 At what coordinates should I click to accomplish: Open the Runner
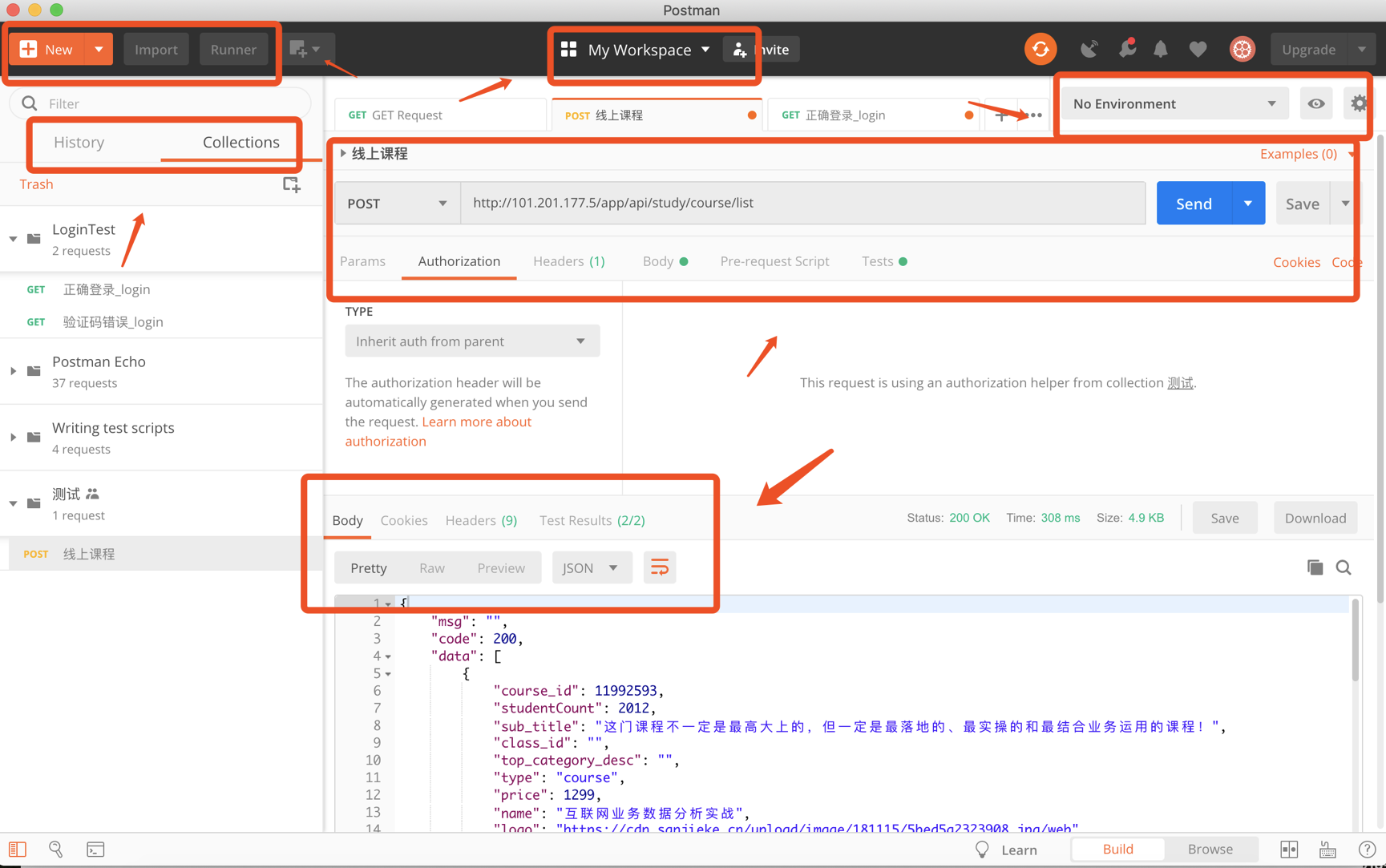[x=233, y=49]
